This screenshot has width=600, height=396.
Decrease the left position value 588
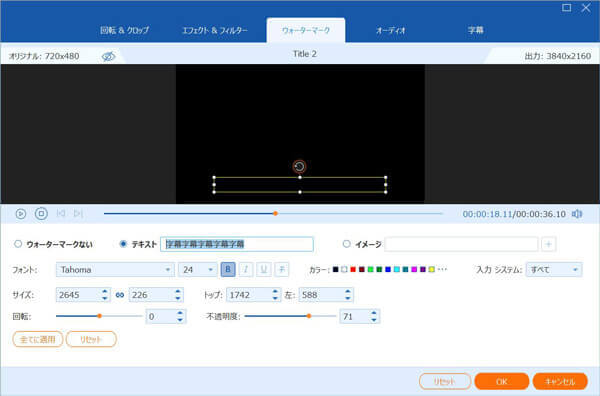point(347,298)
